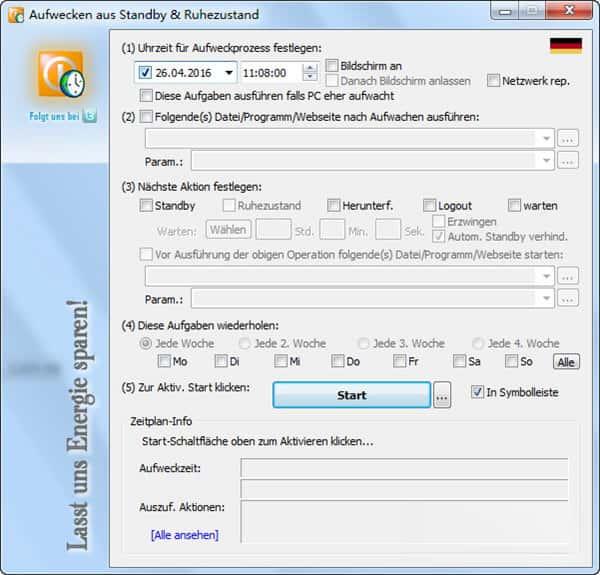Screen dimensions: 600x575
Task: Check the Sa weekday checkbox
Action: 459,361
